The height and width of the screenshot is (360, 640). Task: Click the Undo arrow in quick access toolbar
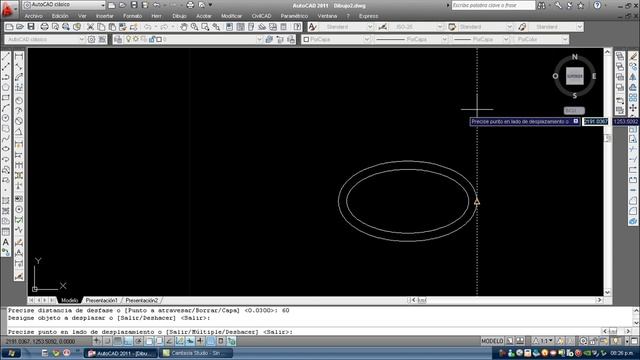(157, 5)
